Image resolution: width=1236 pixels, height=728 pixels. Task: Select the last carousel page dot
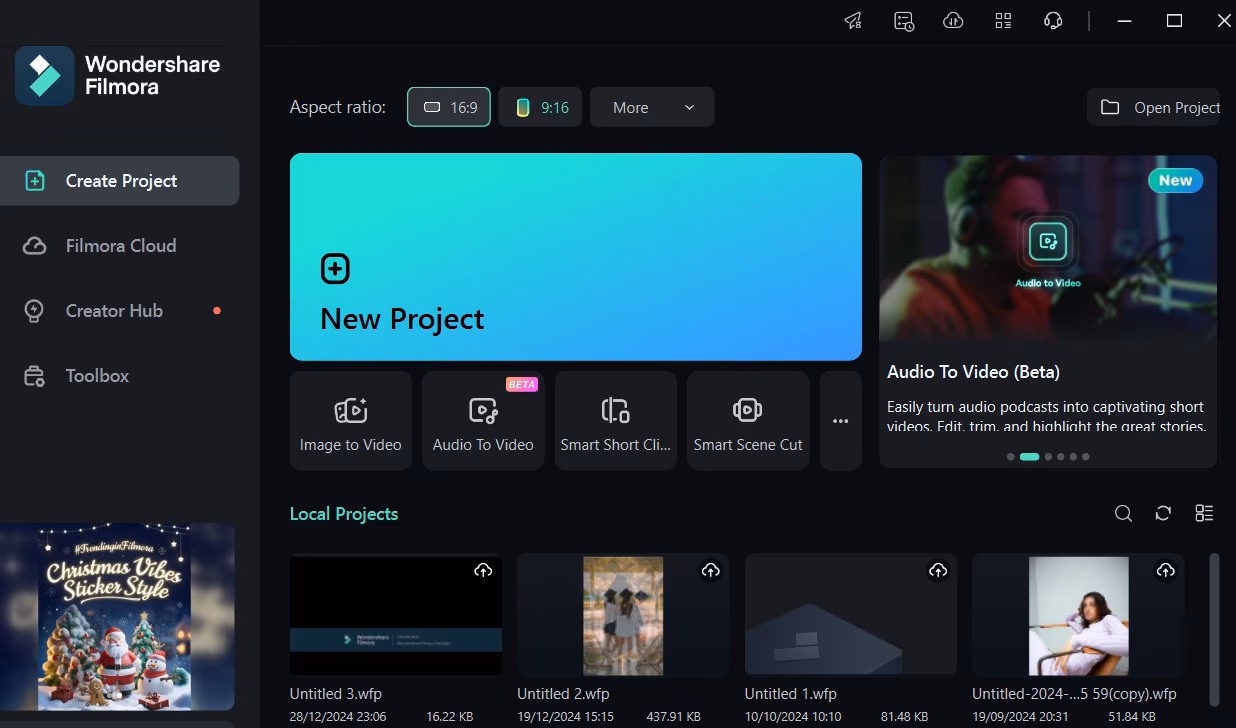(1086, 457)
